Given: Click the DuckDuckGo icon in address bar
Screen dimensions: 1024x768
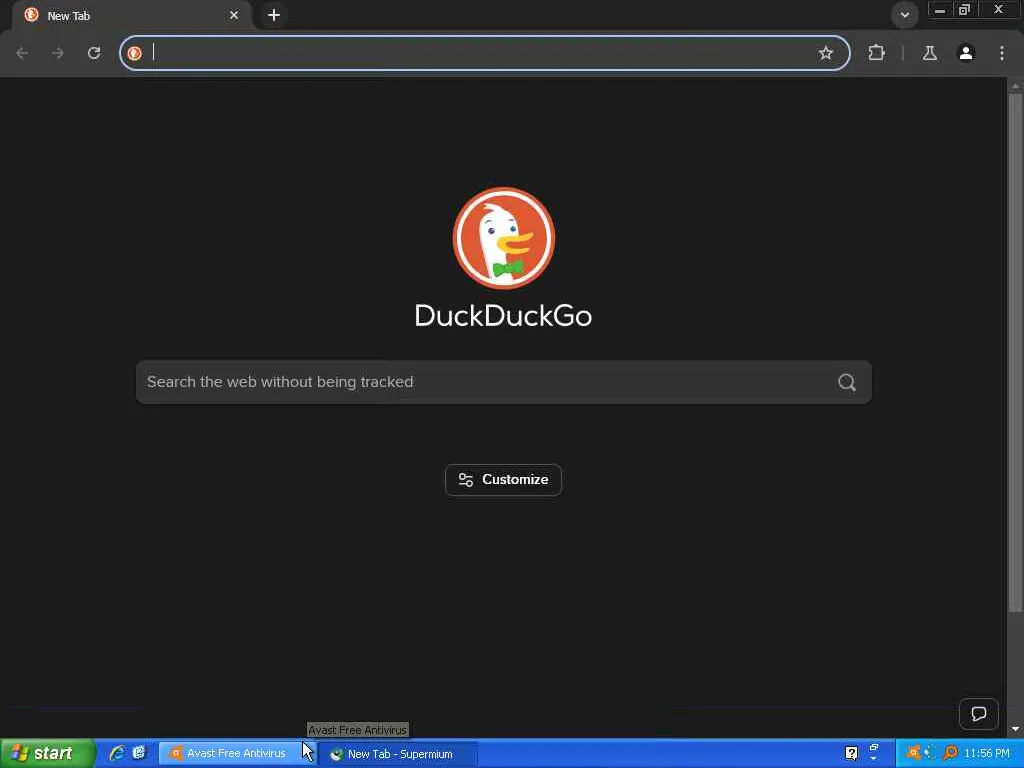Looking at the screenshot, I should 135,53.
